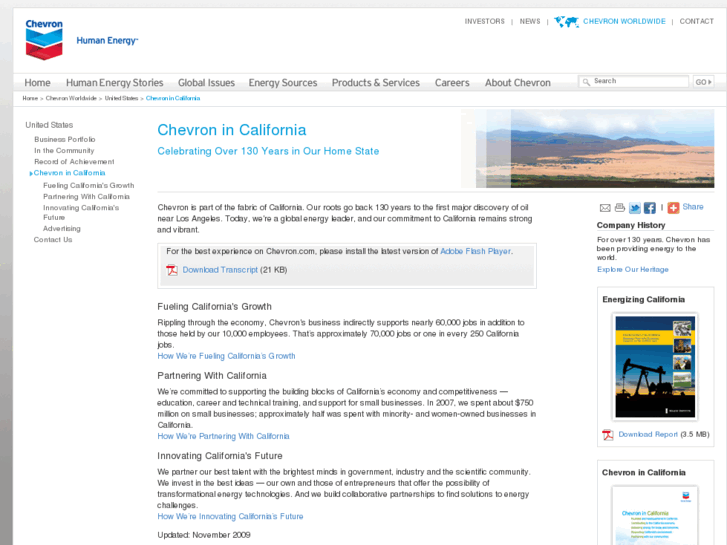Click the Search input field
The width and height of the screenshot is (727, 545).
(633, 81)
